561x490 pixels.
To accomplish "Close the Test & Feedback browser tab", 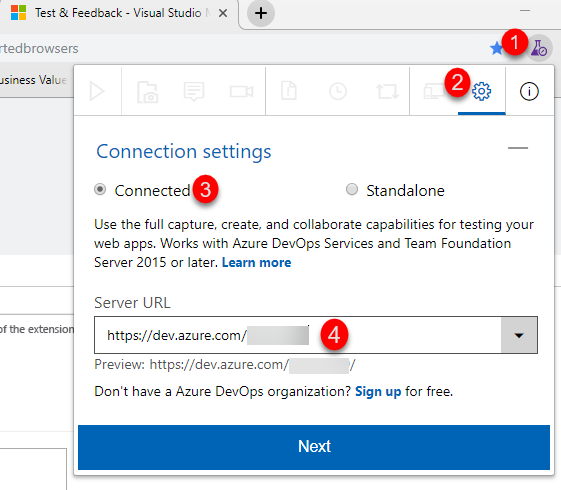I will click(223, 13).
